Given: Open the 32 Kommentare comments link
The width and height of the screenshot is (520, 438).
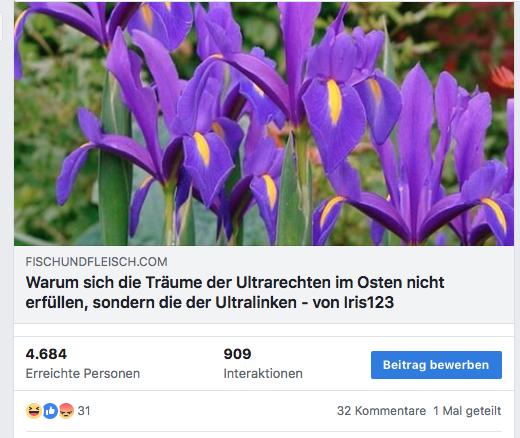Looking at the screenshot, I should click(381, 411).
